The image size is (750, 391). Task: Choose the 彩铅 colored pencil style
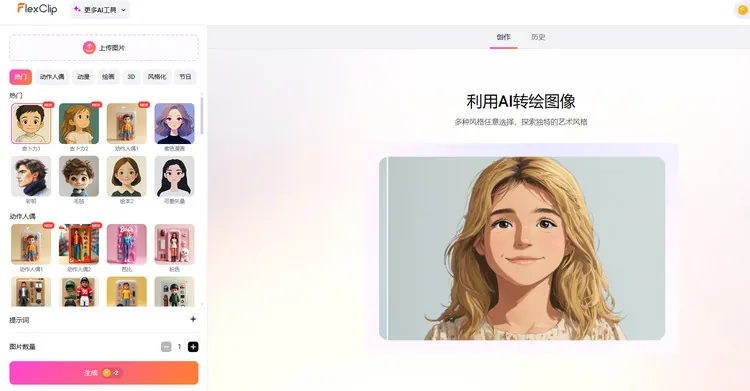click(x=31, y=176)
